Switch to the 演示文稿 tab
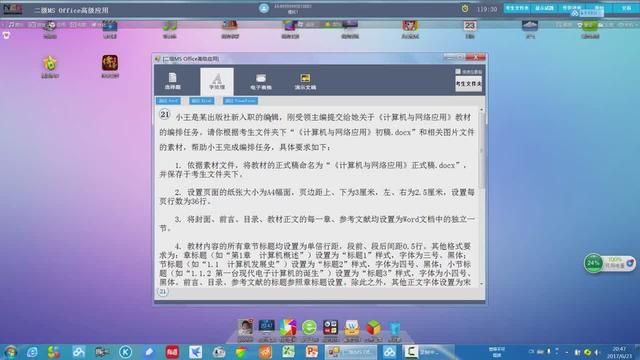The height and width of the screenshot is (360, 640). pos(305,81)
